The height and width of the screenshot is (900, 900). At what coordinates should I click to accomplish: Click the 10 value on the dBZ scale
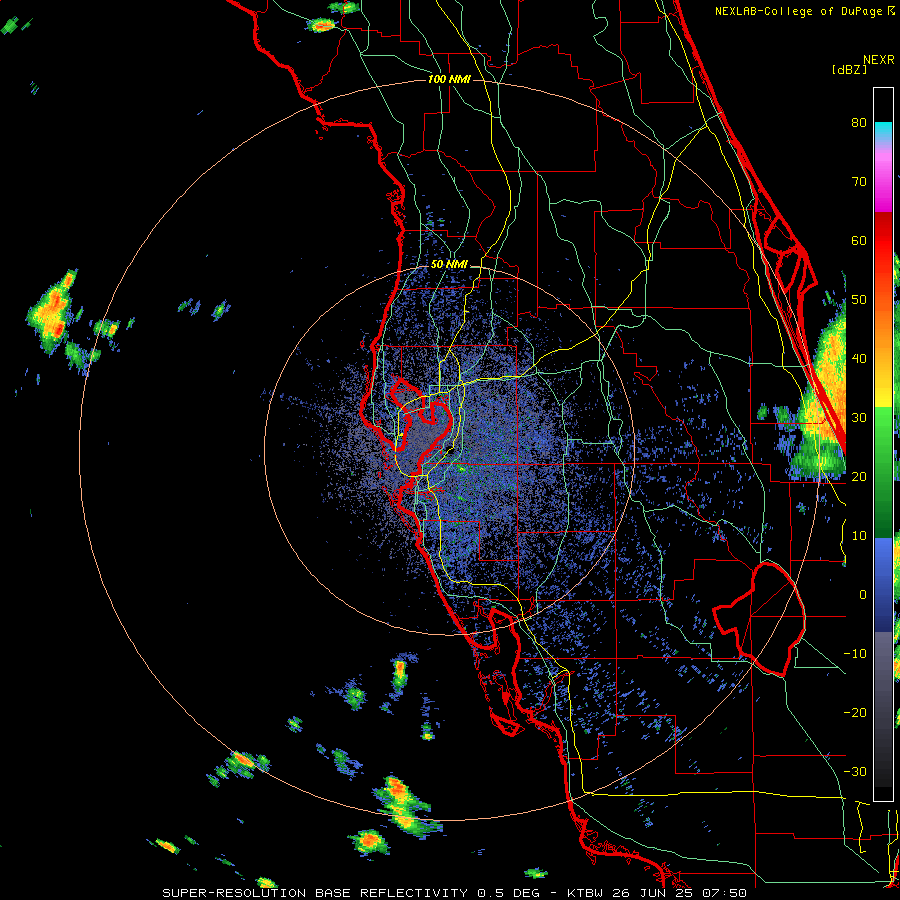click(x=859, y=536)
